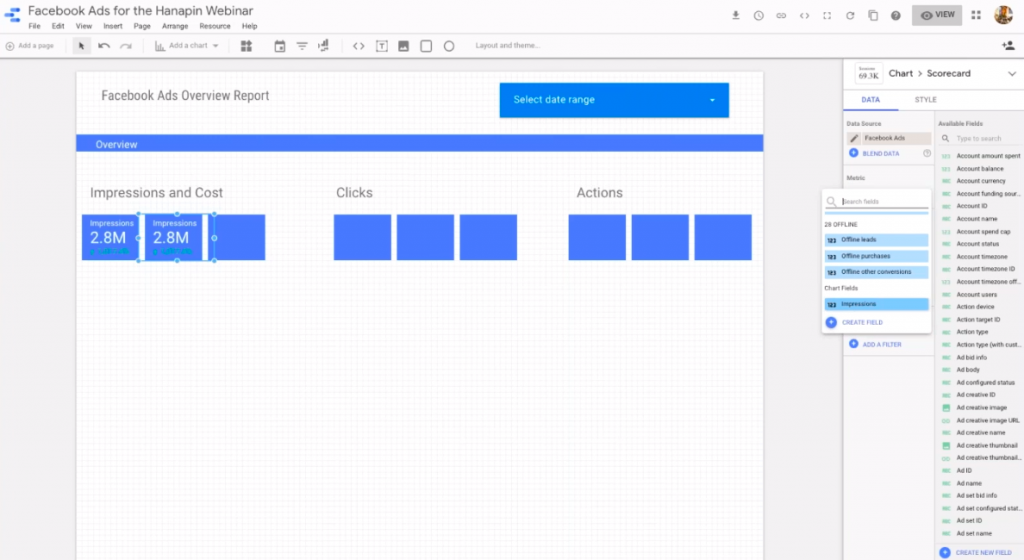Image resolution: width=1024 pixels, height=560 pixels.
Task: Open the Select date range dropdown
Action: tap(614, 100)
